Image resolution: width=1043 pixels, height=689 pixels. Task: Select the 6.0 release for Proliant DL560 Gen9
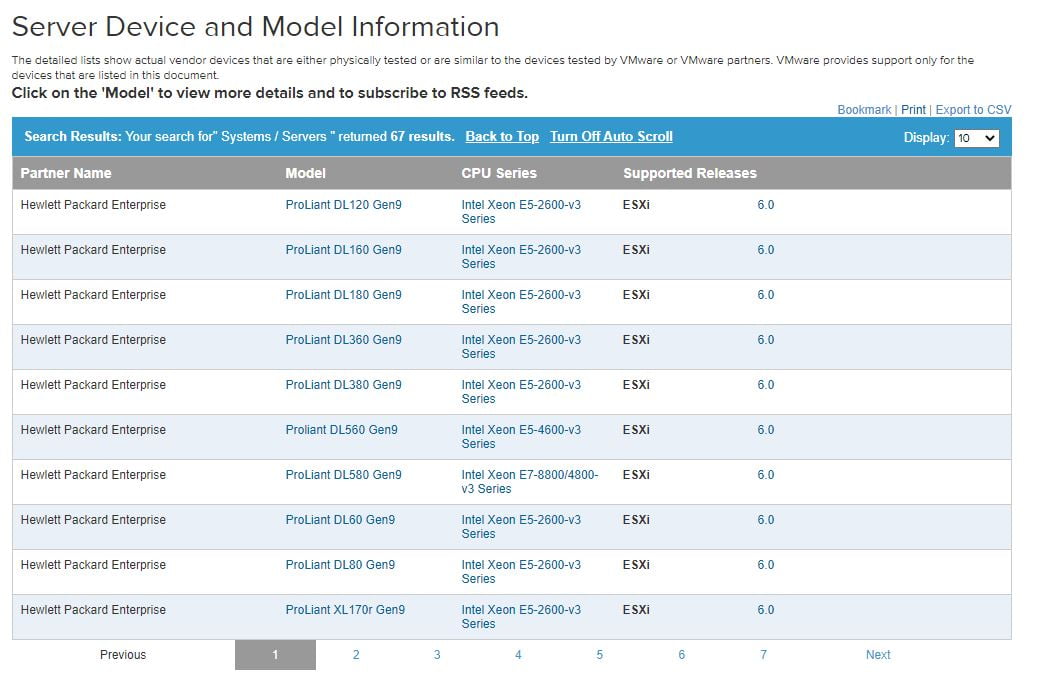coord(766,430)
